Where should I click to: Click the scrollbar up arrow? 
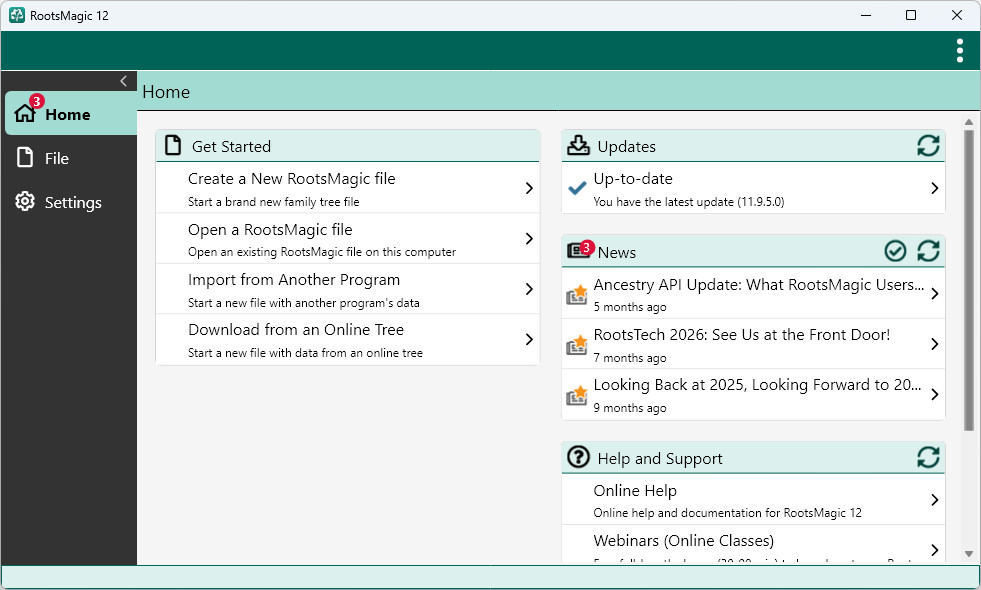968,122
